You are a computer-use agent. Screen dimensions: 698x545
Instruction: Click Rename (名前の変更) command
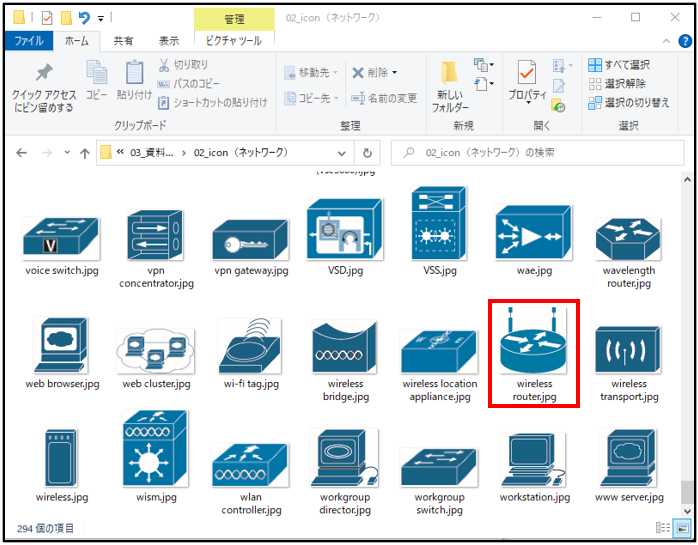(x=384, y=98)
